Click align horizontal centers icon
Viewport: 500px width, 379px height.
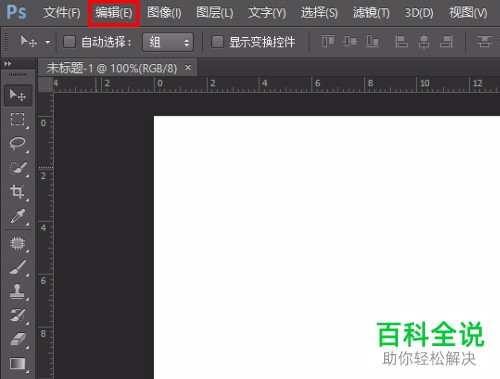pos(424,42)
